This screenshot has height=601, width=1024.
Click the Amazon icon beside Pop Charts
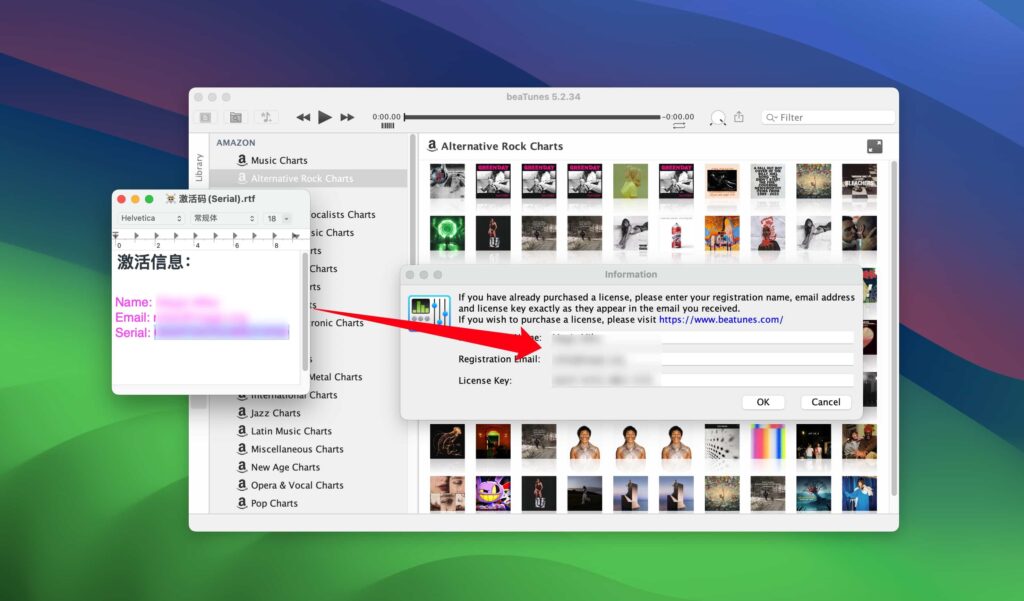[241, 503]
